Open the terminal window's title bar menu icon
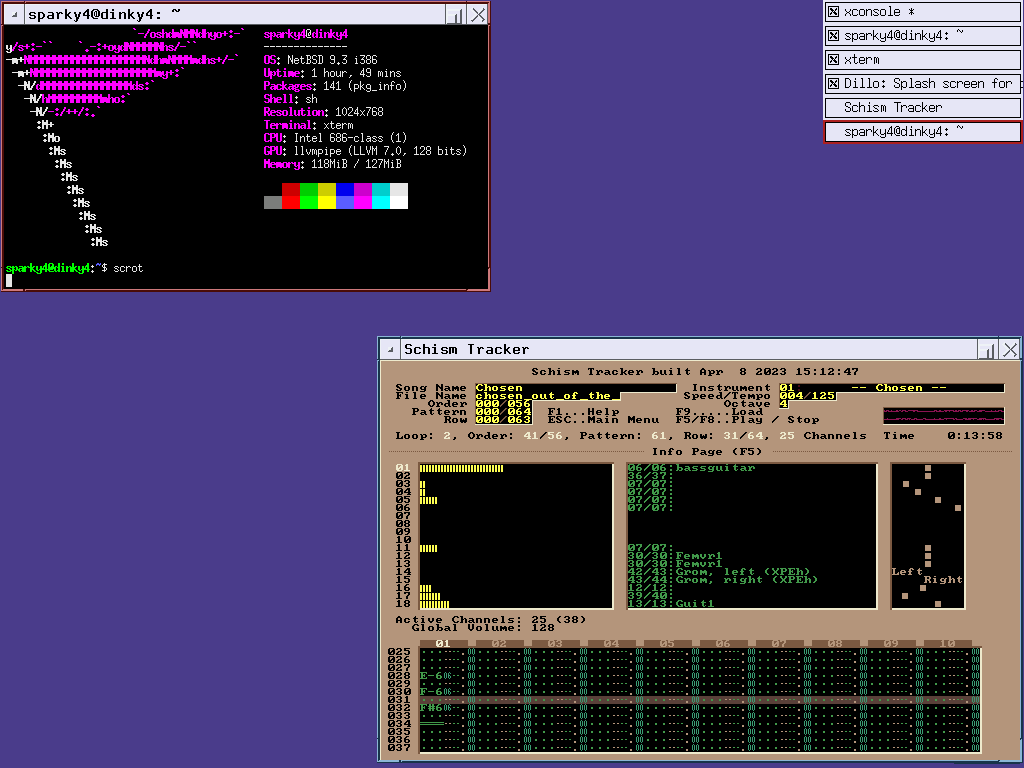 click(x=14, y=15)
